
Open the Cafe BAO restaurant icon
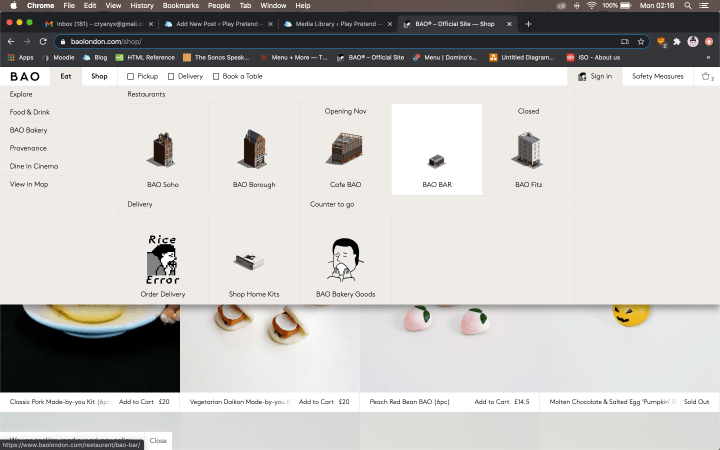pyautogui.click(x=345, y=149)
